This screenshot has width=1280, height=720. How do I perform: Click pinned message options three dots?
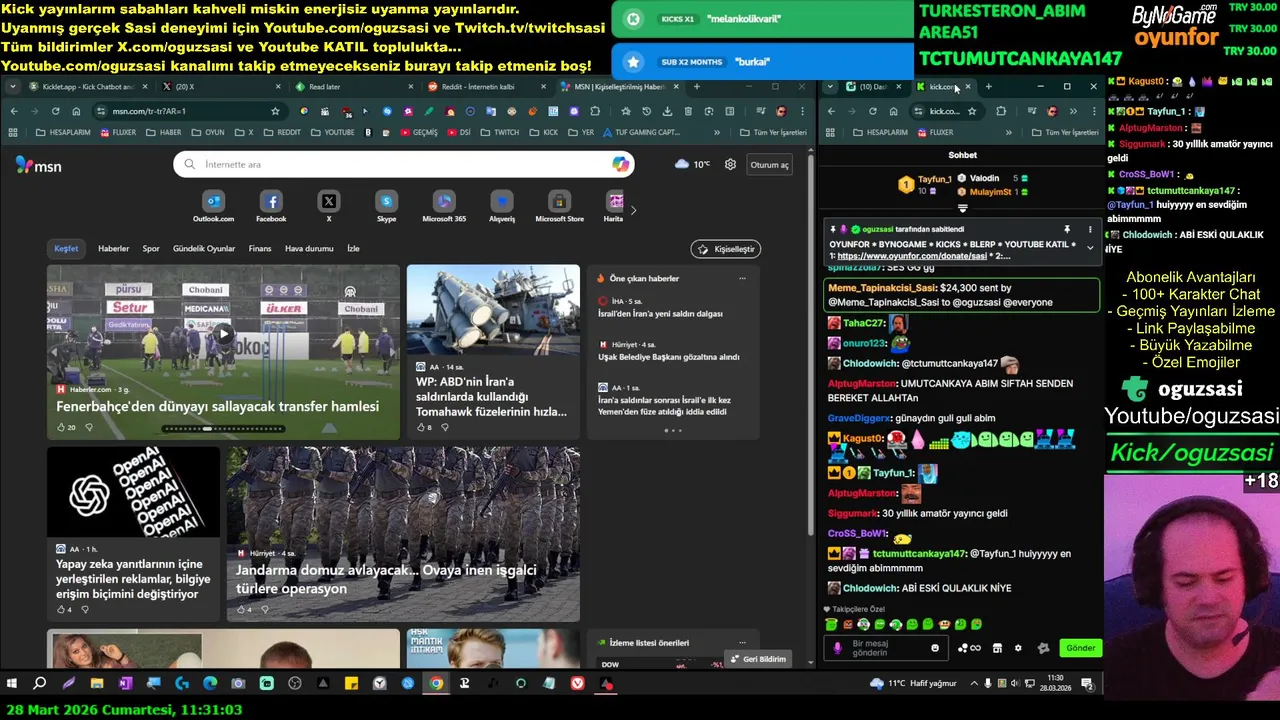pos(1090,229)
